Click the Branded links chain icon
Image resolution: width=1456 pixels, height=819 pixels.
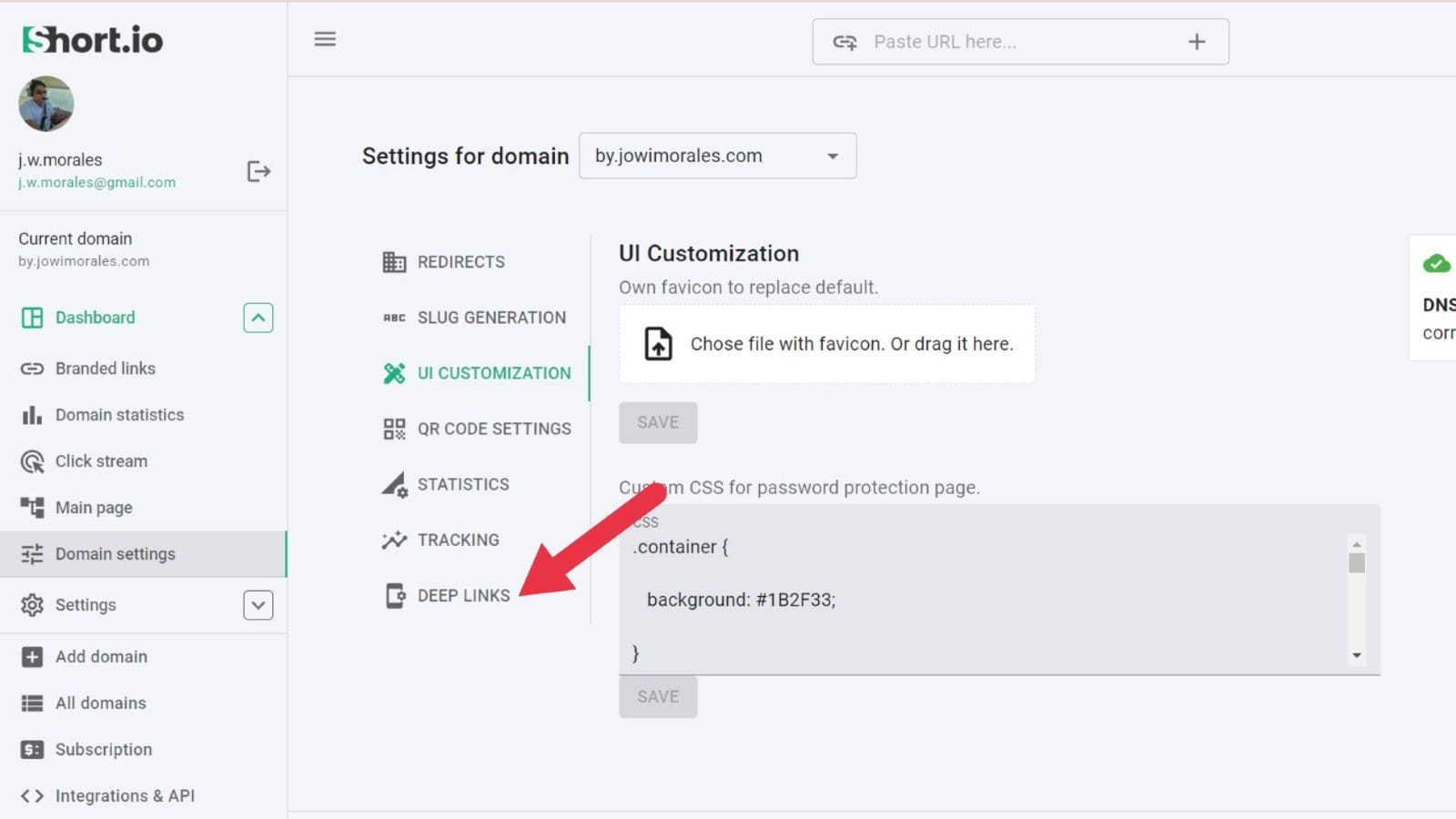[32, 369]
